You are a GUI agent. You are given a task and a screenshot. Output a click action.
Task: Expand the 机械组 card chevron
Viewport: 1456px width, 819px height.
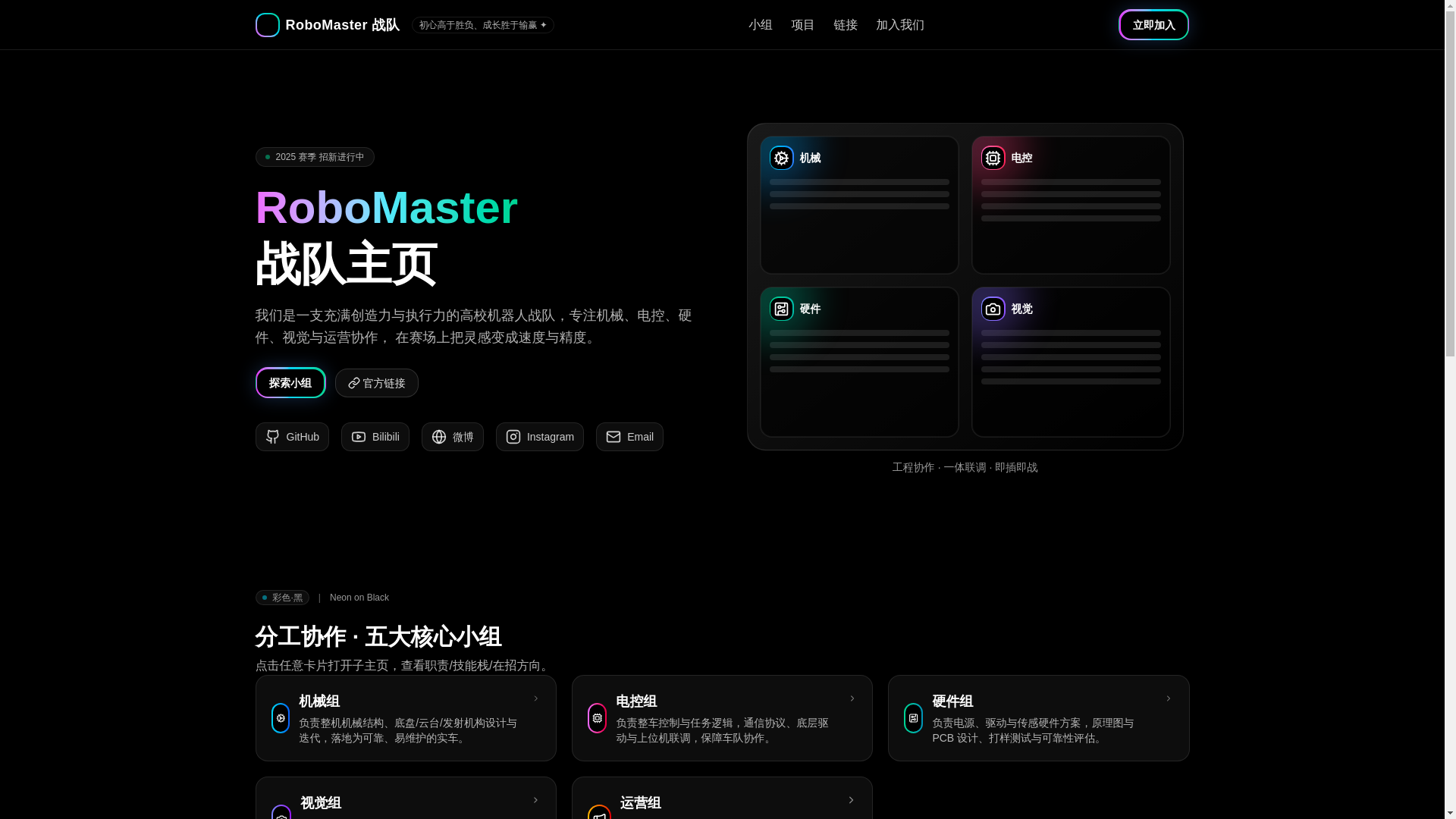tap(535, 698)
